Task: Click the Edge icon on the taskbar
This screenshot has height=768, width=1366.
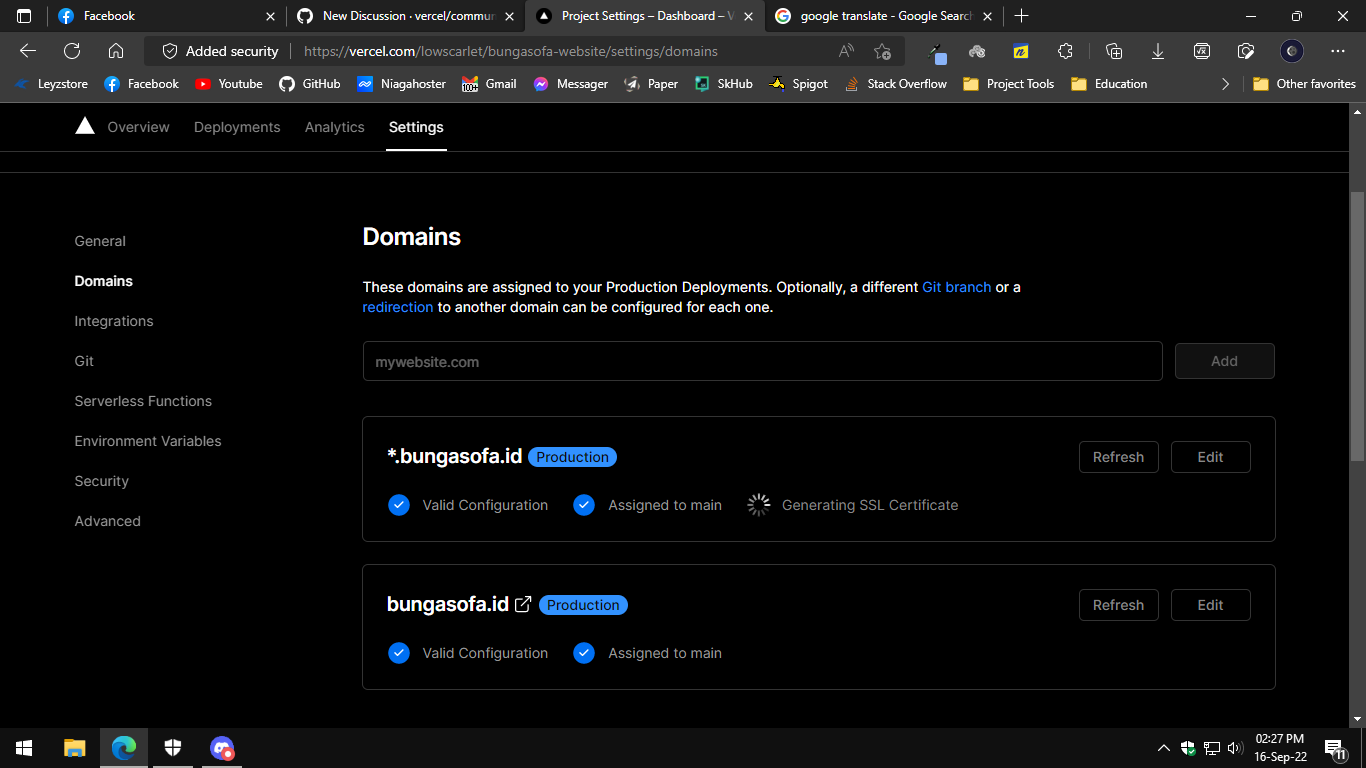Action: tap(123, 747)
